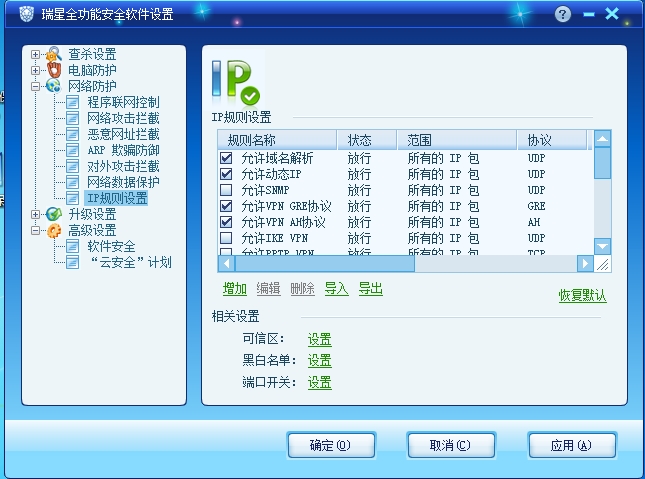This screenshot has width=645, height=479.
Task: Click the vertical scrollbar thumb of rule list
Action: point(603,163)
